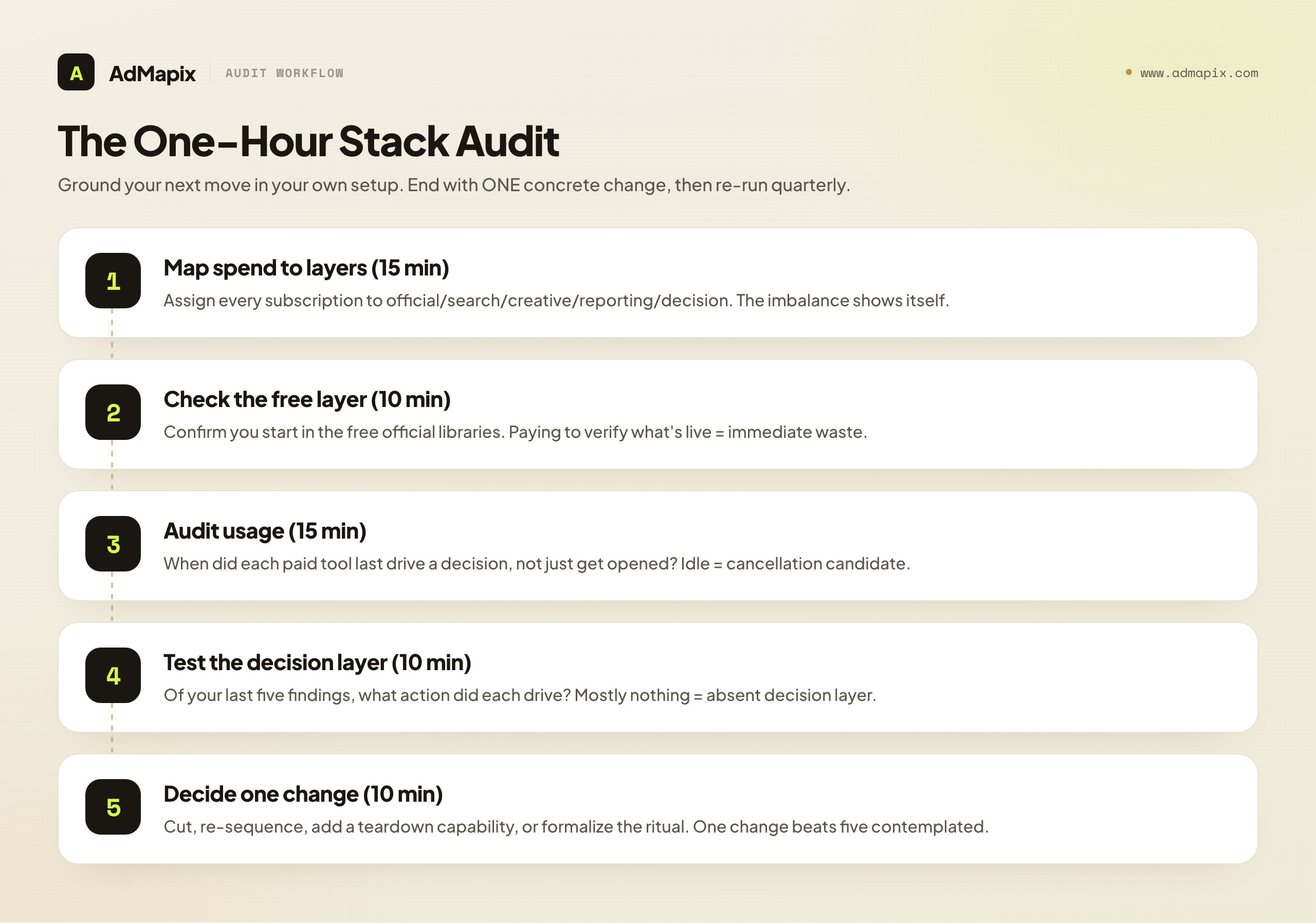Click the step 2 number badge

tap(113, 412)
